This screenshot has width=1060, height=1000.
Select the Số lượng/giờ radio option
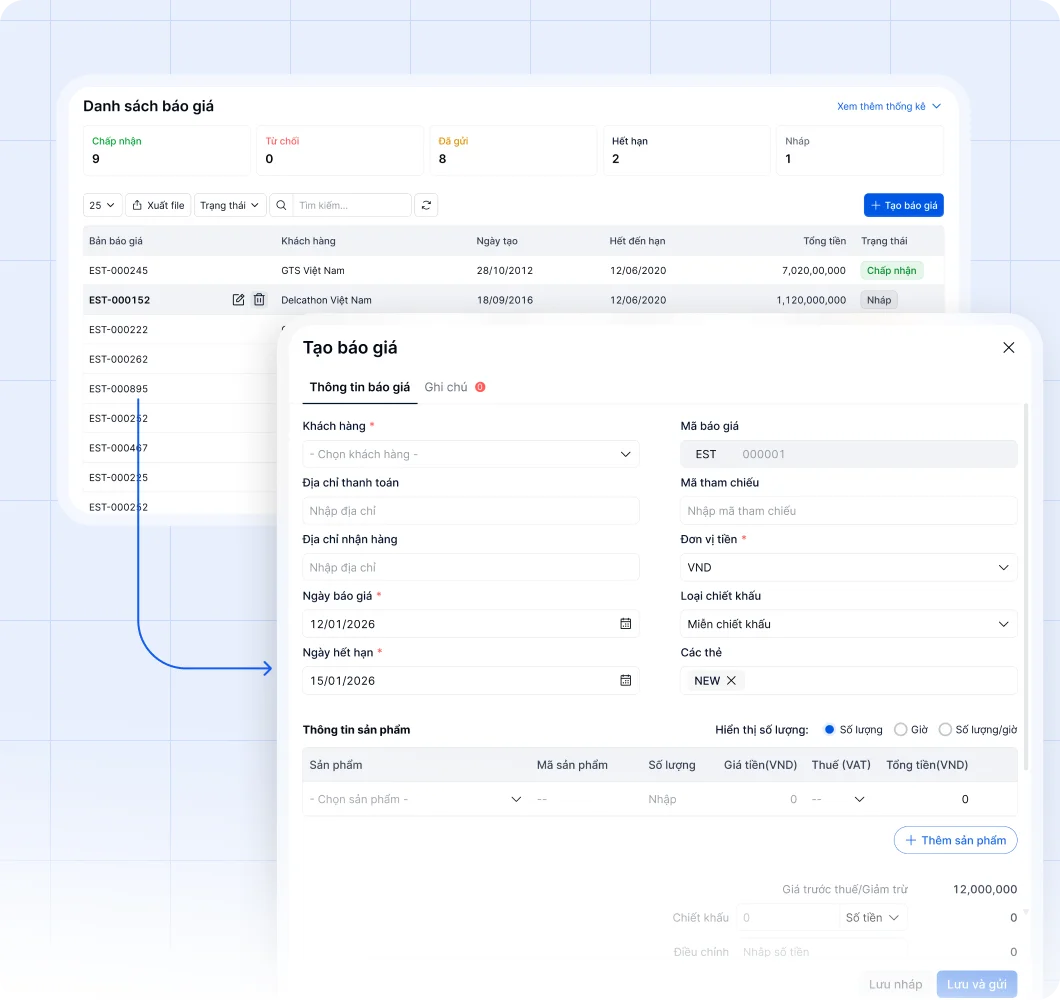pos(945,729)
